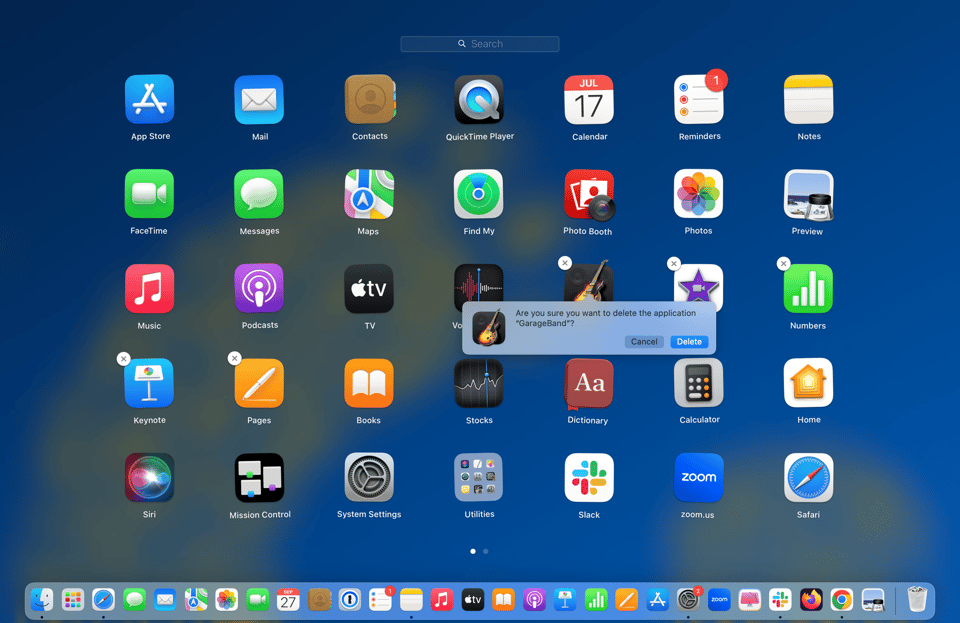Open Pages from the Launchpad grid

click(x=259, y=383)
